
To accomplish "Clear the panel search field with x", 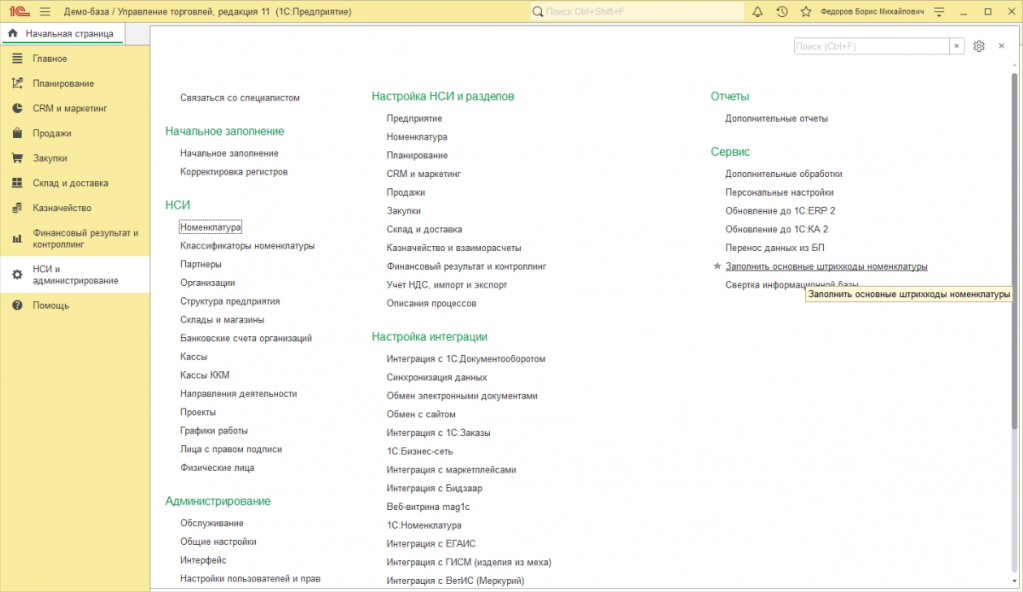I will pyautogui.click(x=956, y=46).
